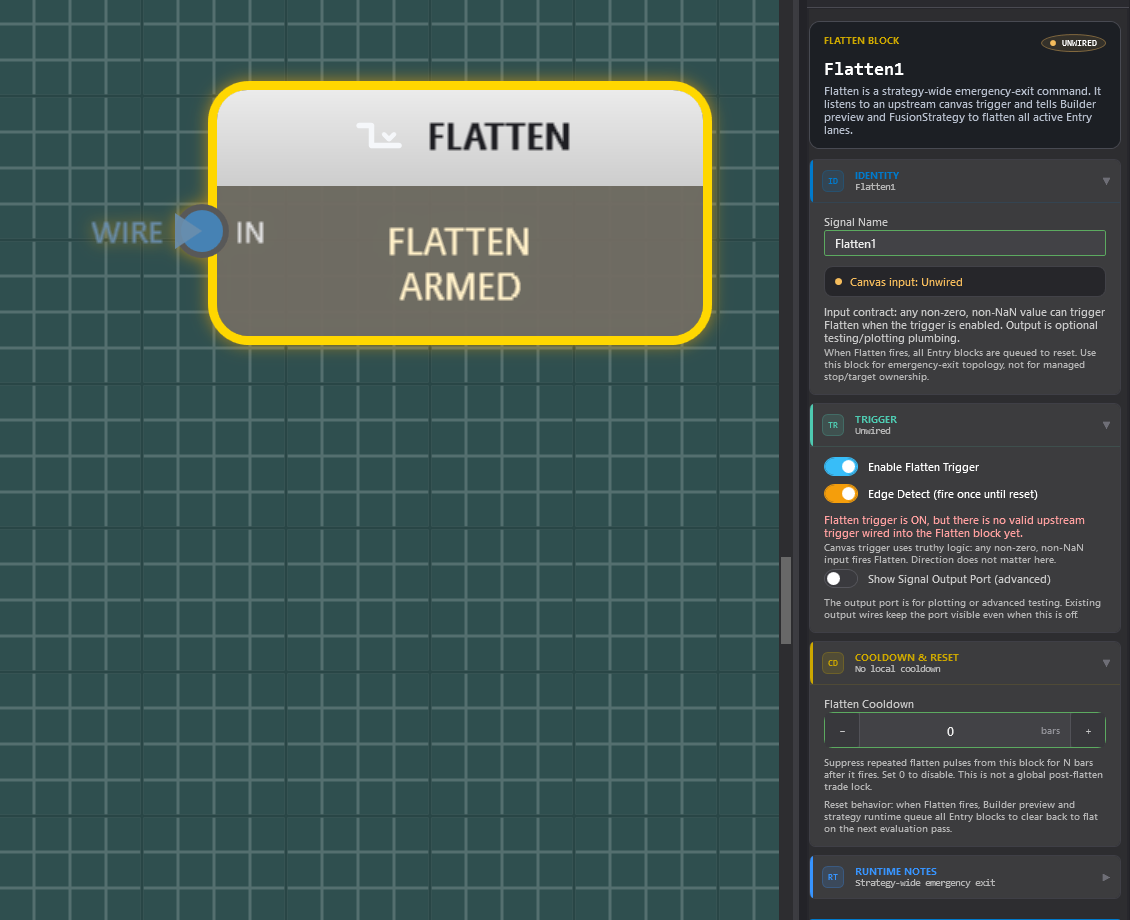Image resolution: width=1130 pixels, height=920 pixels.
Task: Click the FLATTEN ARMED node body
Action: 460,262
